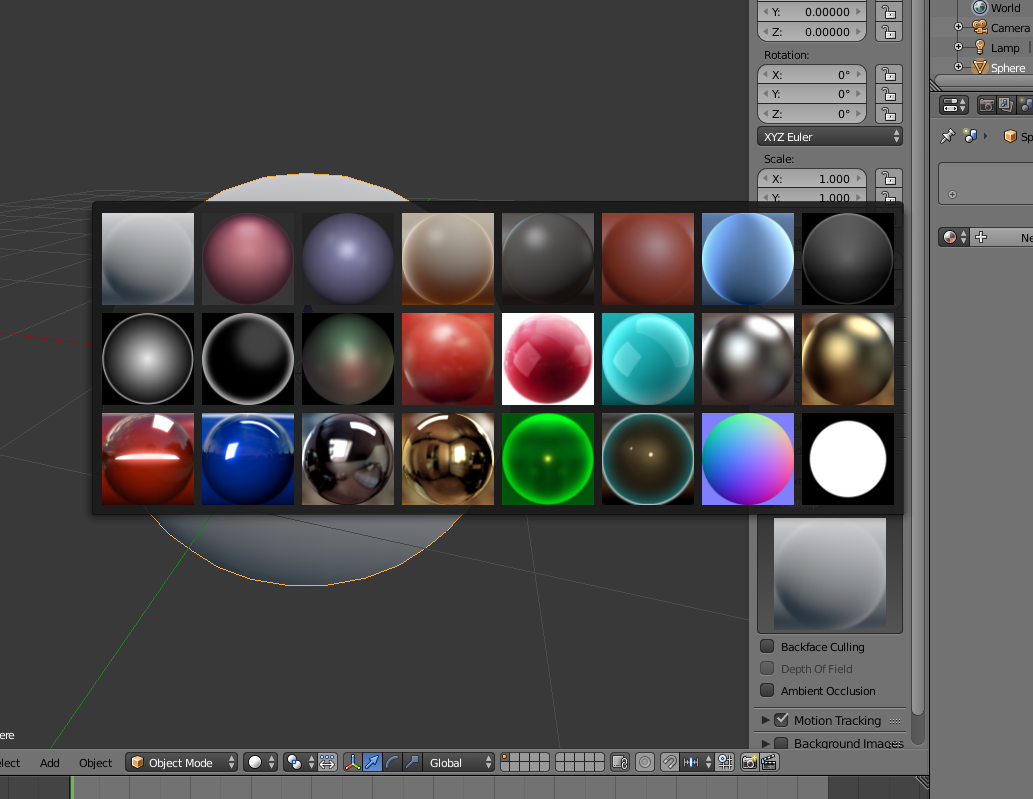Uncheck the Motion Tracking checkbox
Screen dimensions: 1033x799
click(x=781, y=720)
